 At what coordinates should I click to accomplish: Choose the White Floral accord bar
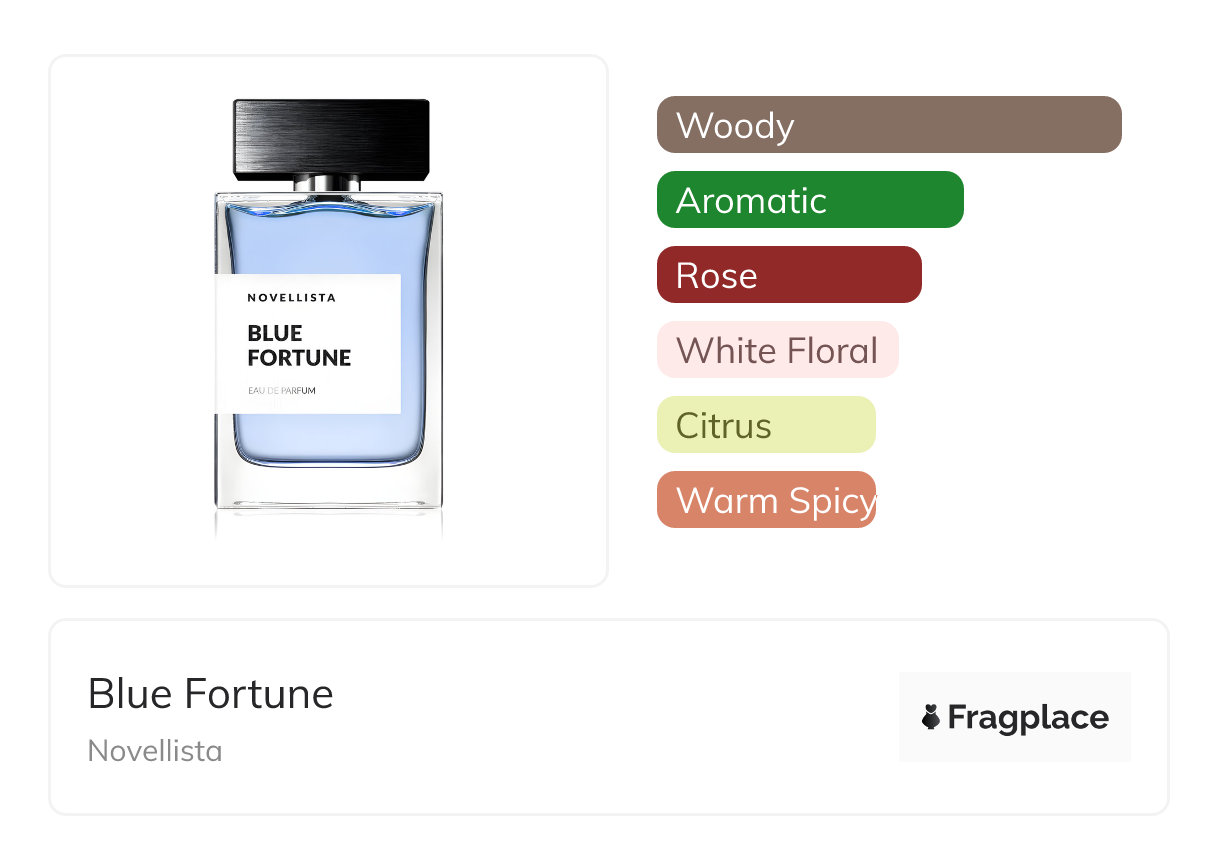click(777, 350)
